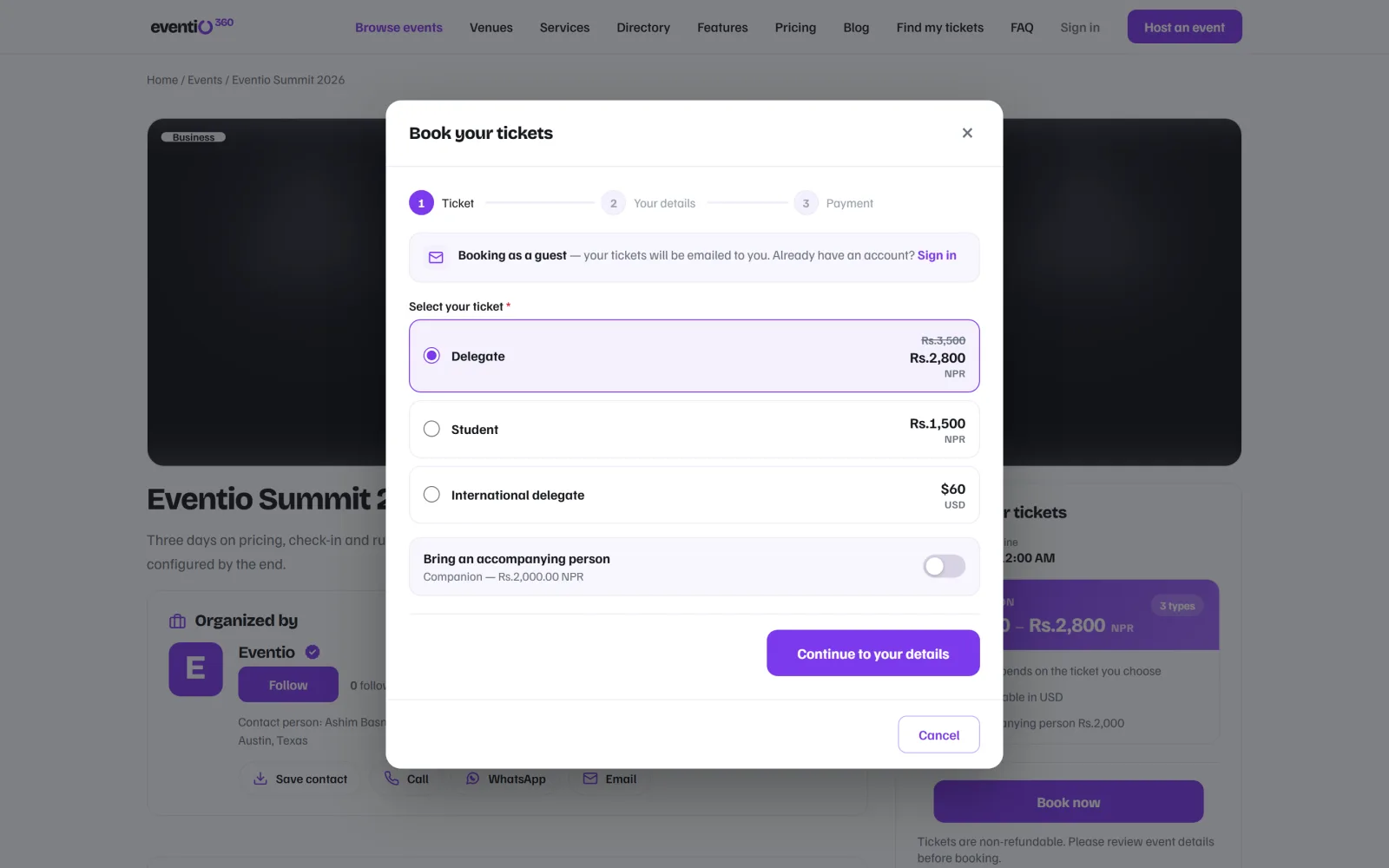Click the $60 International delegate price
The height and width of the screenshot is (868, 1389).
(x=953, y=490)
